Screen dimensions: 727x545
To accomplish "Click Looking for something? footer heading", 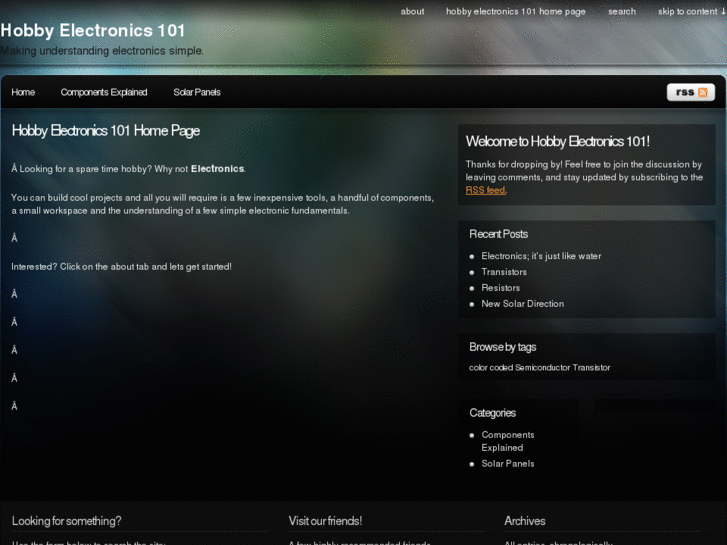I will (66, 521).
